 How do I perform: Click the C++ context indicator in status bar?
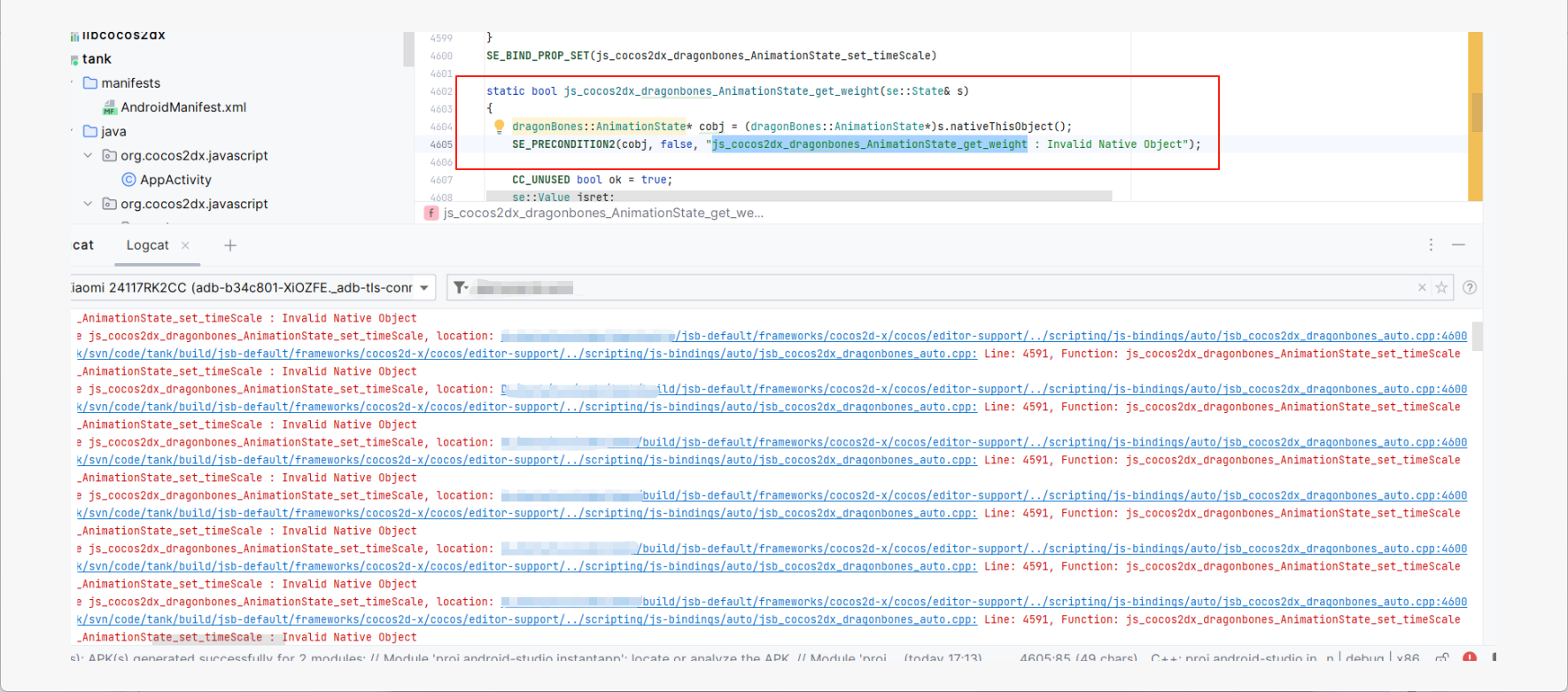[1233, 658]
